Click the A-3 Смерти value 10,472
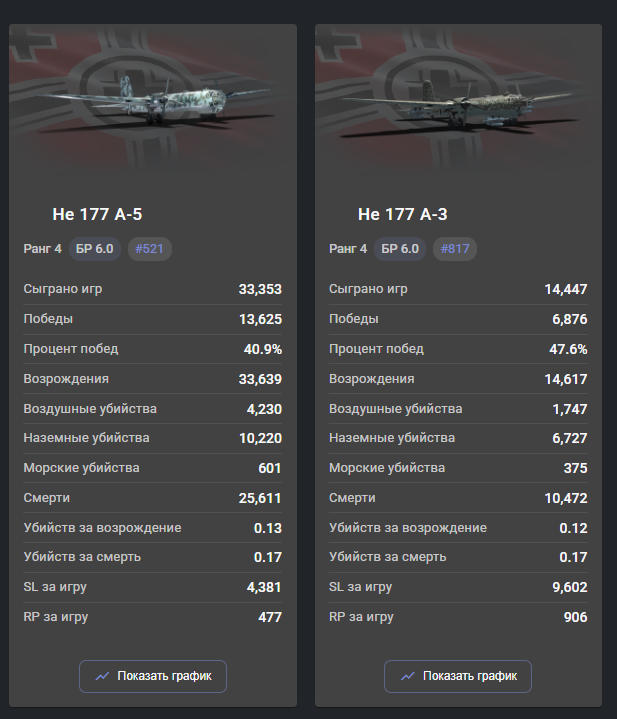617x719 pixels. point(565,498)
